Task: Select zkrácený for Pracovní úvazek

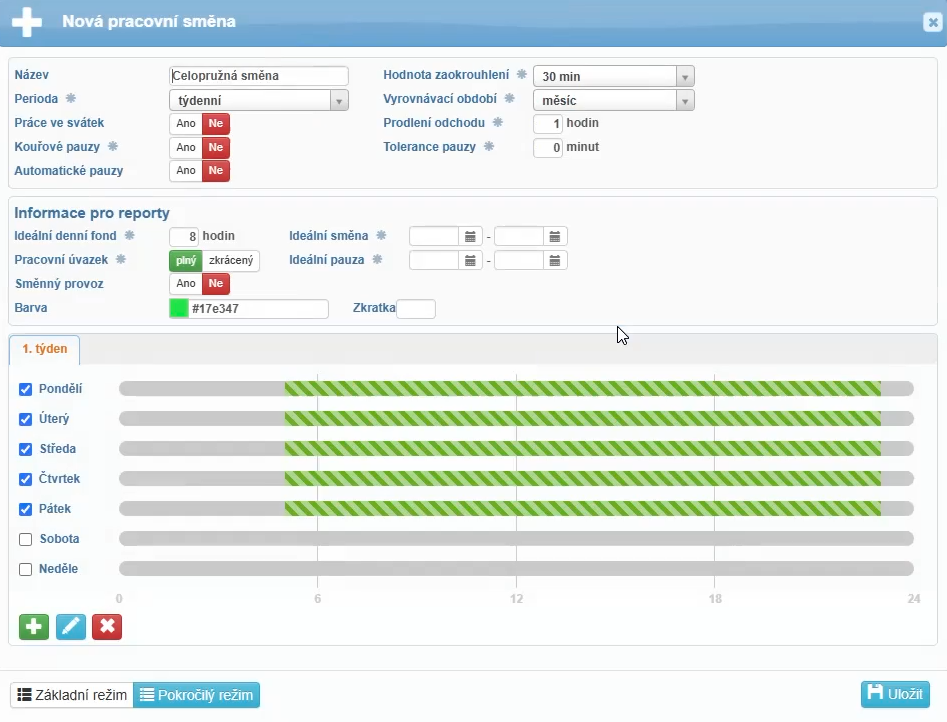Action: [231, 261]
